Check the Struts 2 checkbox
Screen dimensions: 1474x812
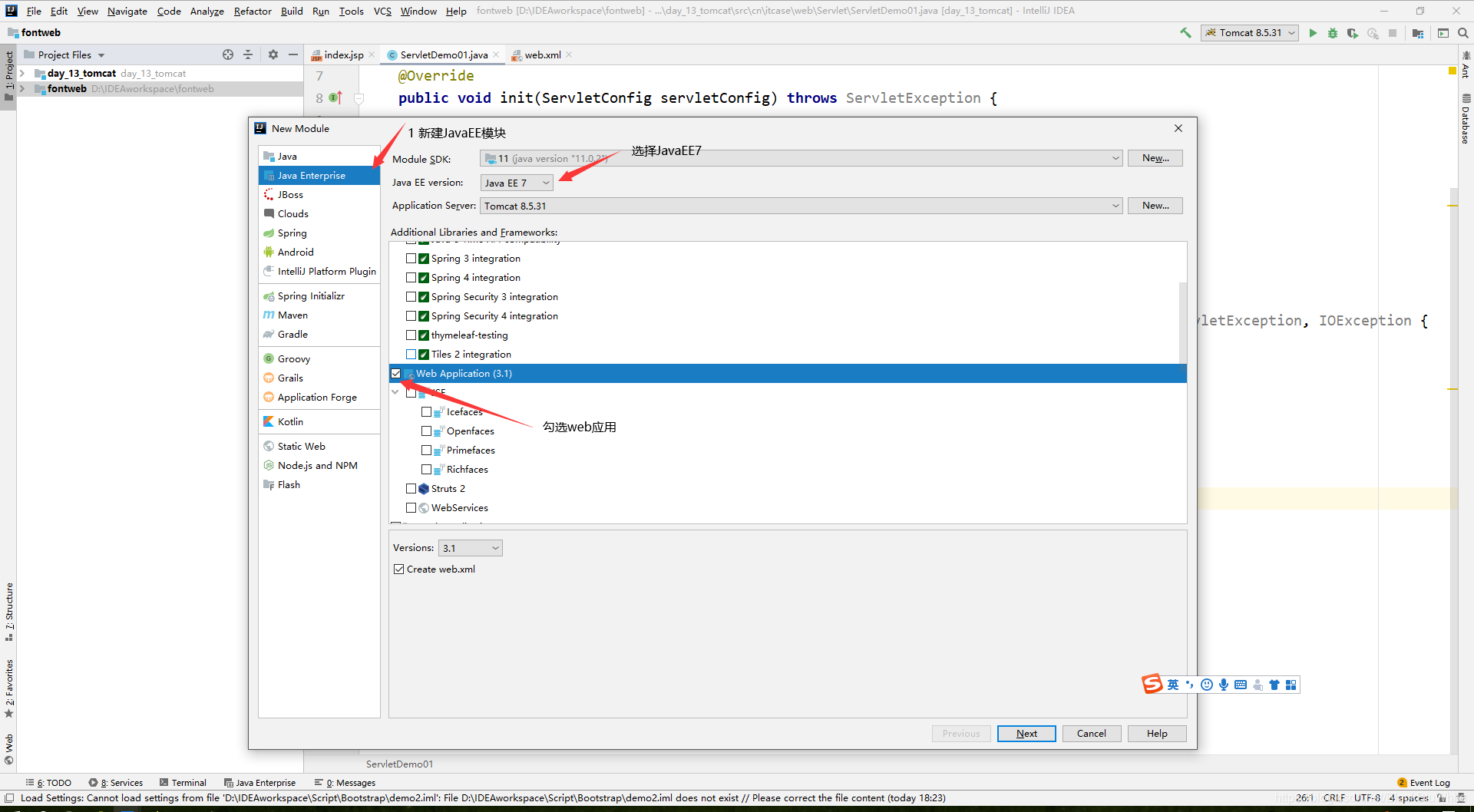pyautogui.click(x=411, y=489)
